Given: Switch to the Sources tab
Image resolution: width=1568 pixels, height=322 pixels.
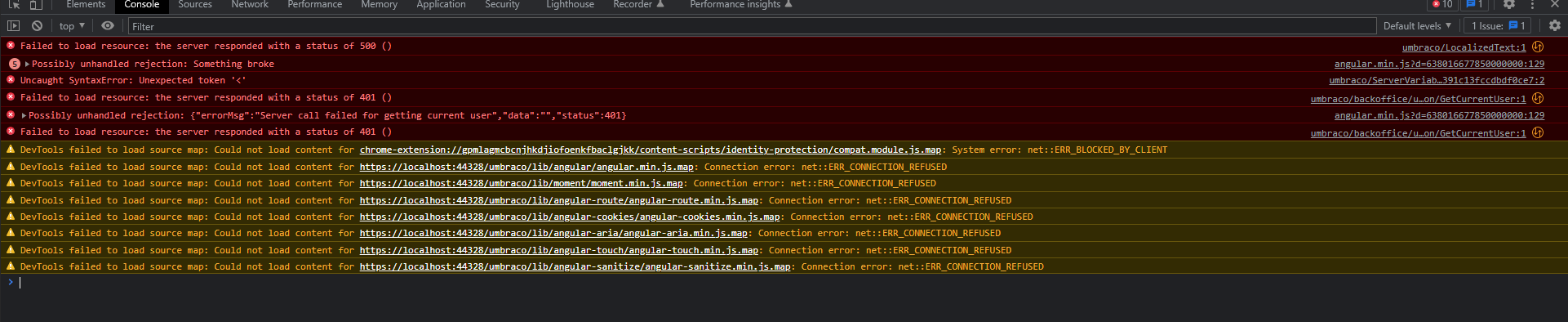Looking at the screenshot, I should [x=195, y=5].
